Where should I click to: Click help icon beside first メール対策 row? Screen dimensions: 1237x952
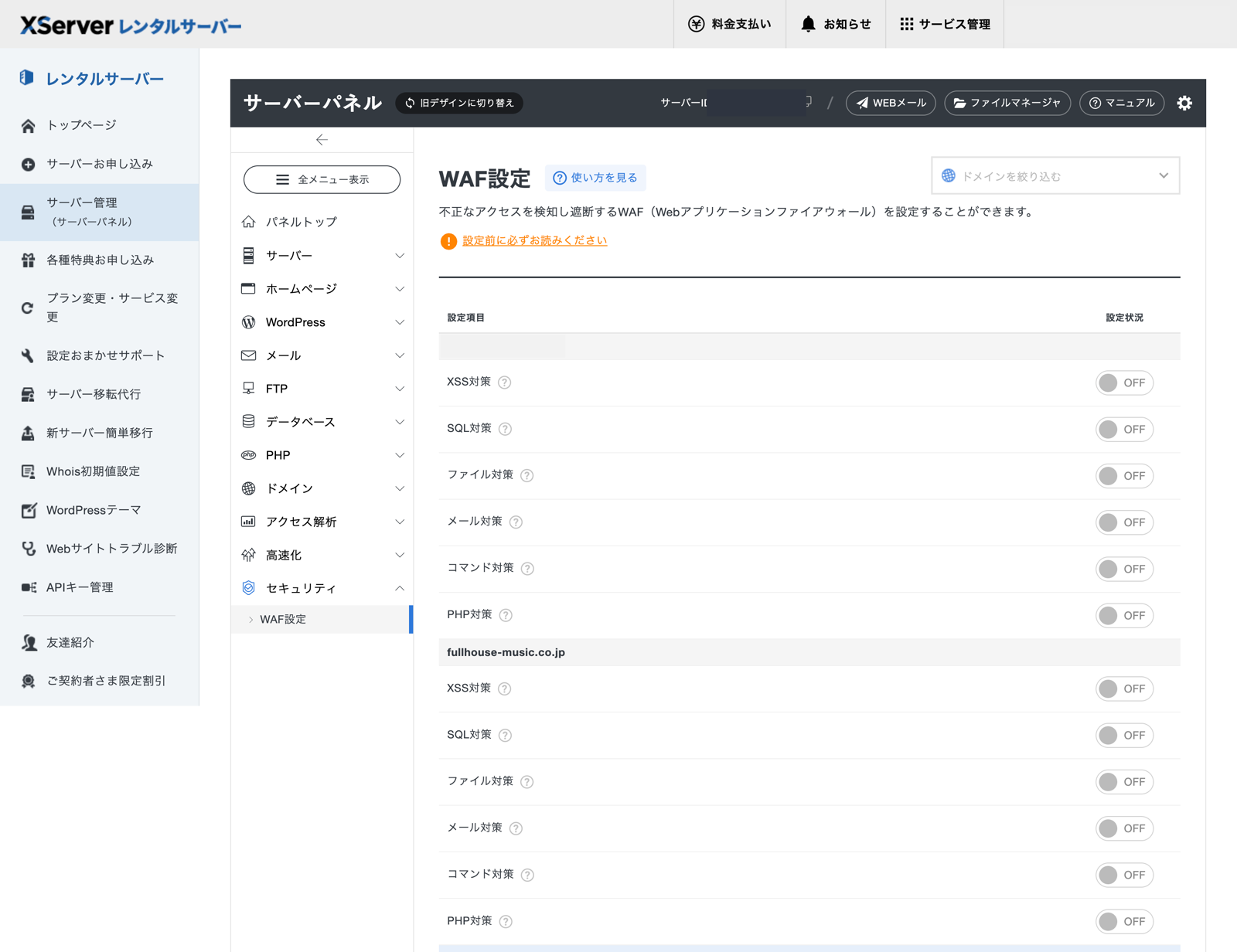click(516, 522)
